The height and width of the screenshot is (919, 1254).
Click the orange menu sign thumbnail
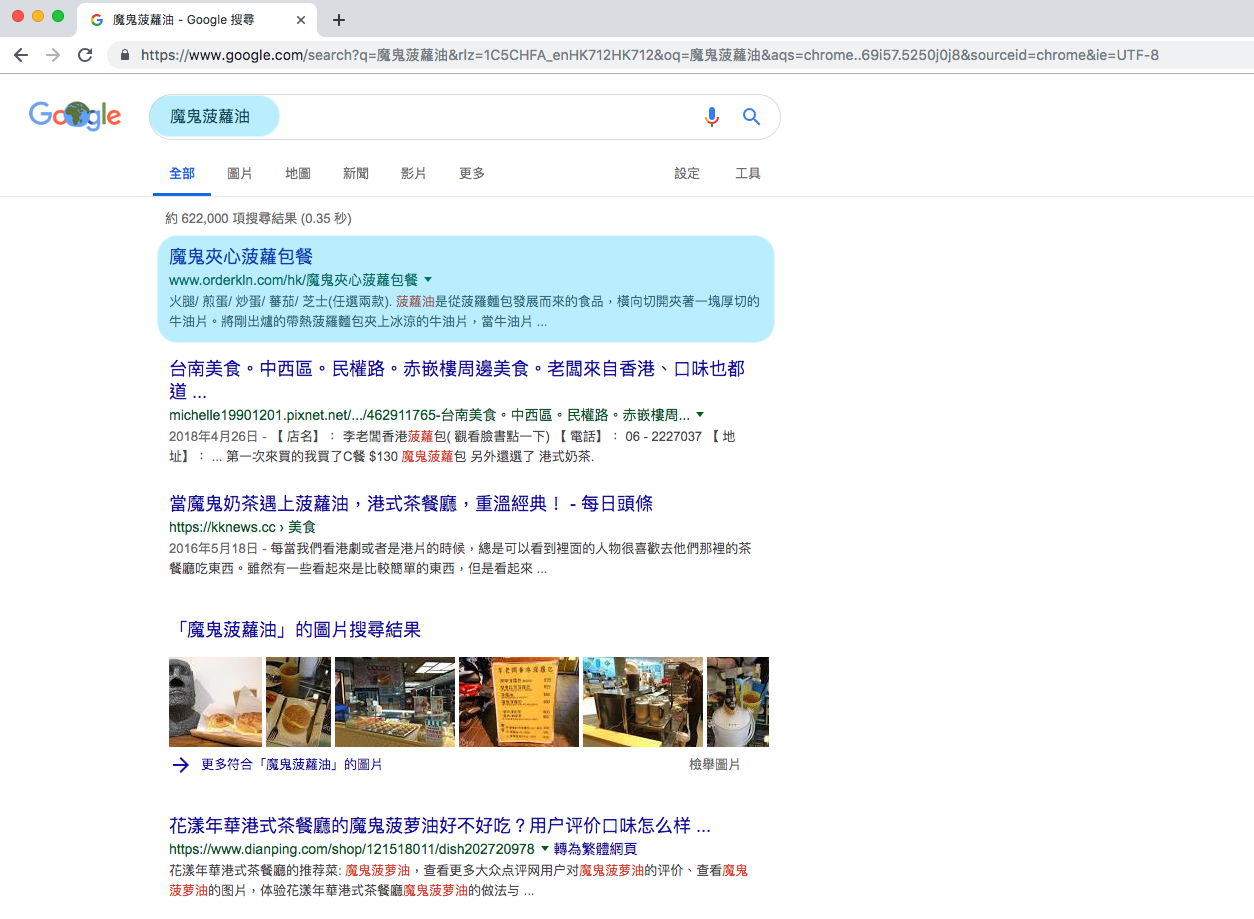click(x=519, y=702)
